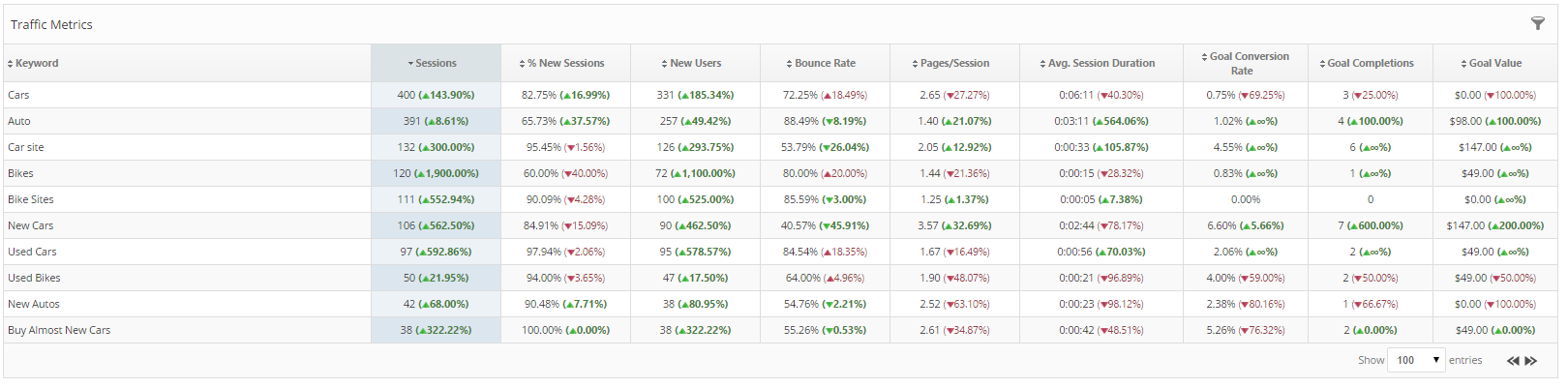
Task: Sort by Bounce Rate column
Action: pos(825,64)
